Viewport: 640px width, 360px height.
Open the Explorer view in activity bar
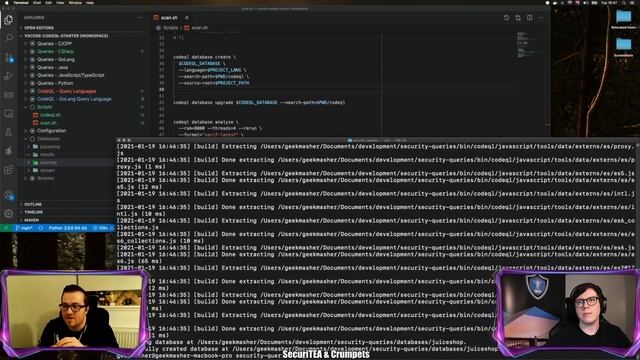(9, 20)
